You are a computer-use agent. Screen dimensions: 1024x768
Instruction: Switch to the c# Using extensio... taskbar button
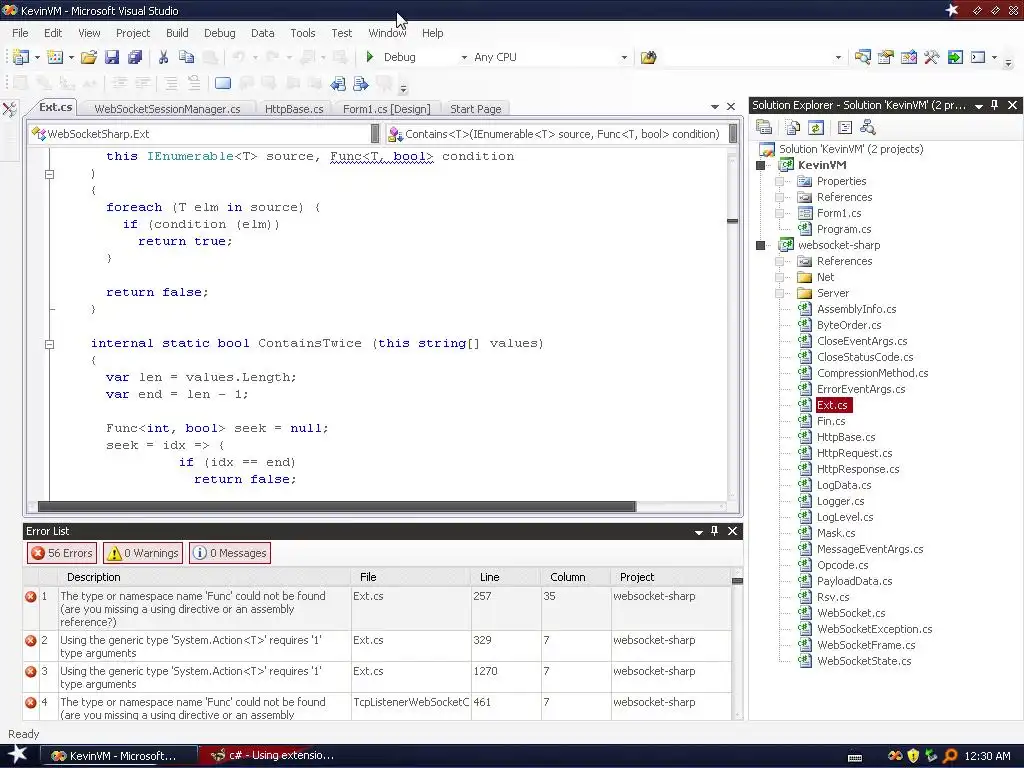point(274,756)
